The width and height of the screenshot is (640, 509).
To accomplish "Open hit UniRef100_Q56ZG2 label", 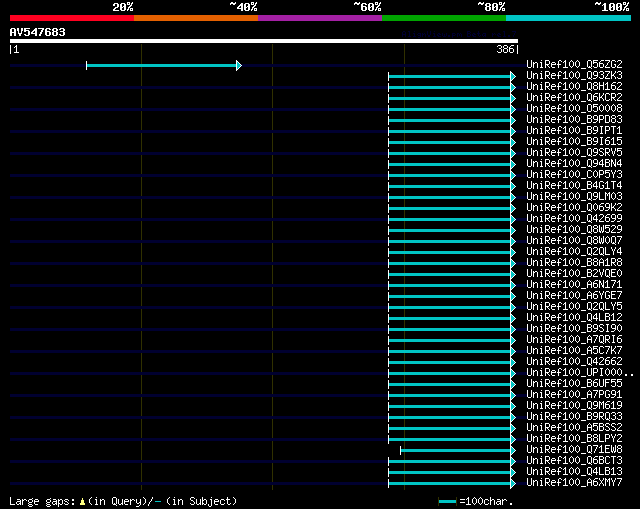I will [574, 64].
